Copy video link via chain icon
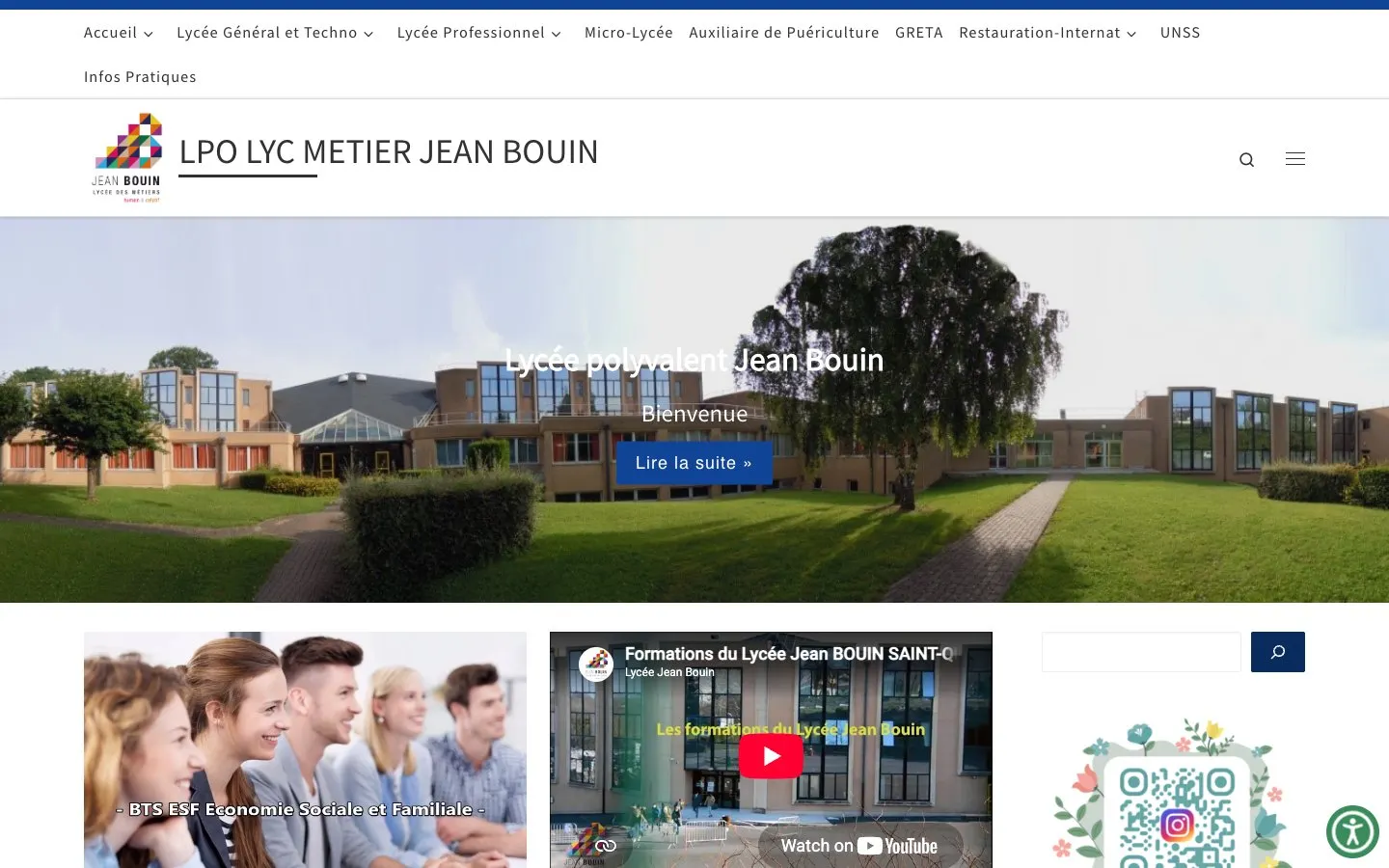The image size is (1389, 868). coord(606,846)
